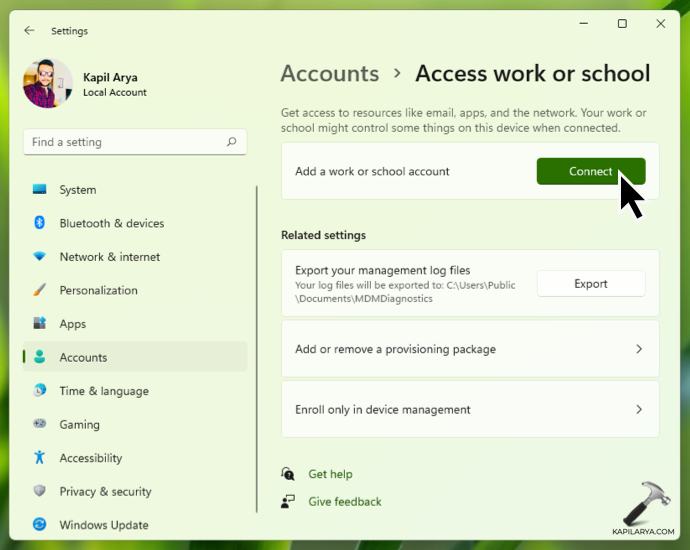This screenshot has width=690, height=550.
Task: Open Network & internet section
Action: point(135,257)
